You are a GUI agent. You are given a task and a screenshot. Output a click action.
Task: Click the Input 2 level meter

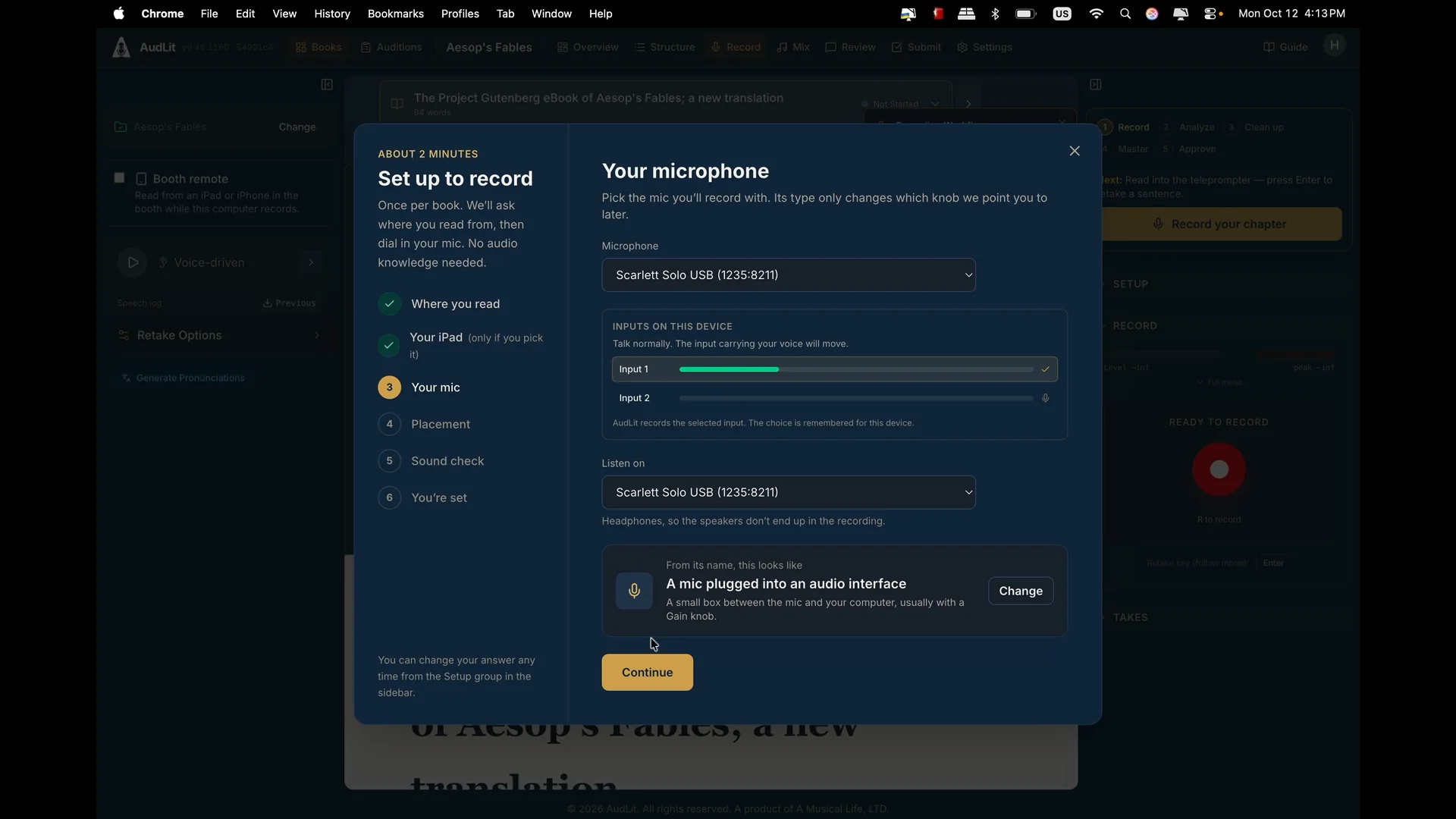(x=856, y=398)
